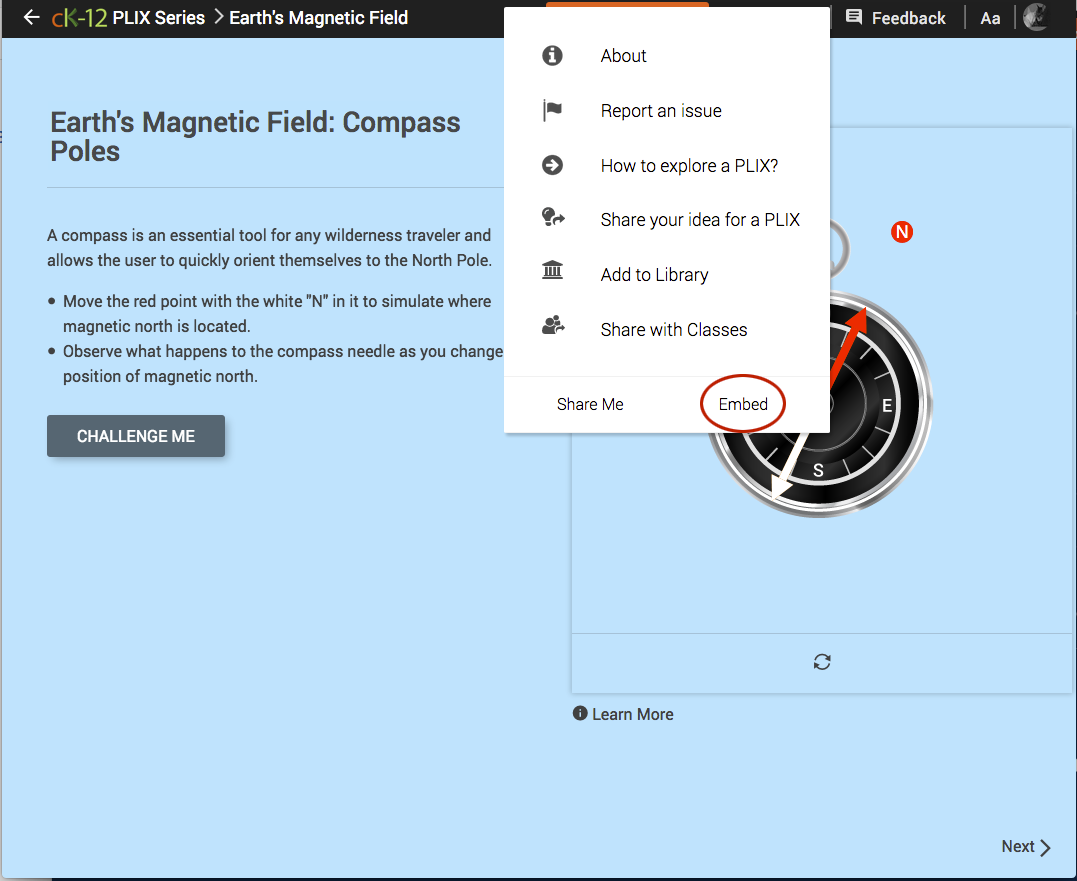Select Add to Library option
Screen dimensions: 1077x881
click(x=654, y=275)
